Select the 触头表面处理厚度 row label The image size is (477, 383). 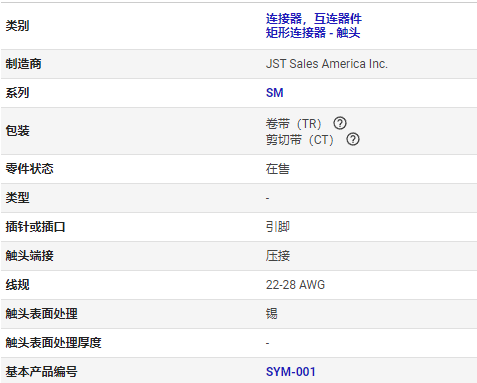point(53,343)
